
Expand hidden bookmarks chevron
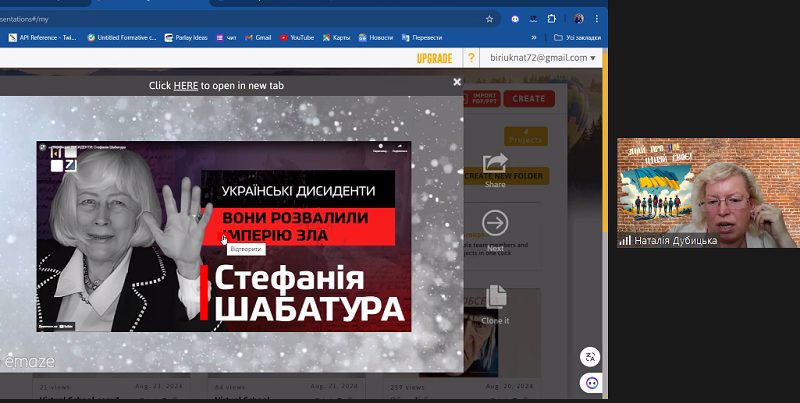[x=534, y=38]
